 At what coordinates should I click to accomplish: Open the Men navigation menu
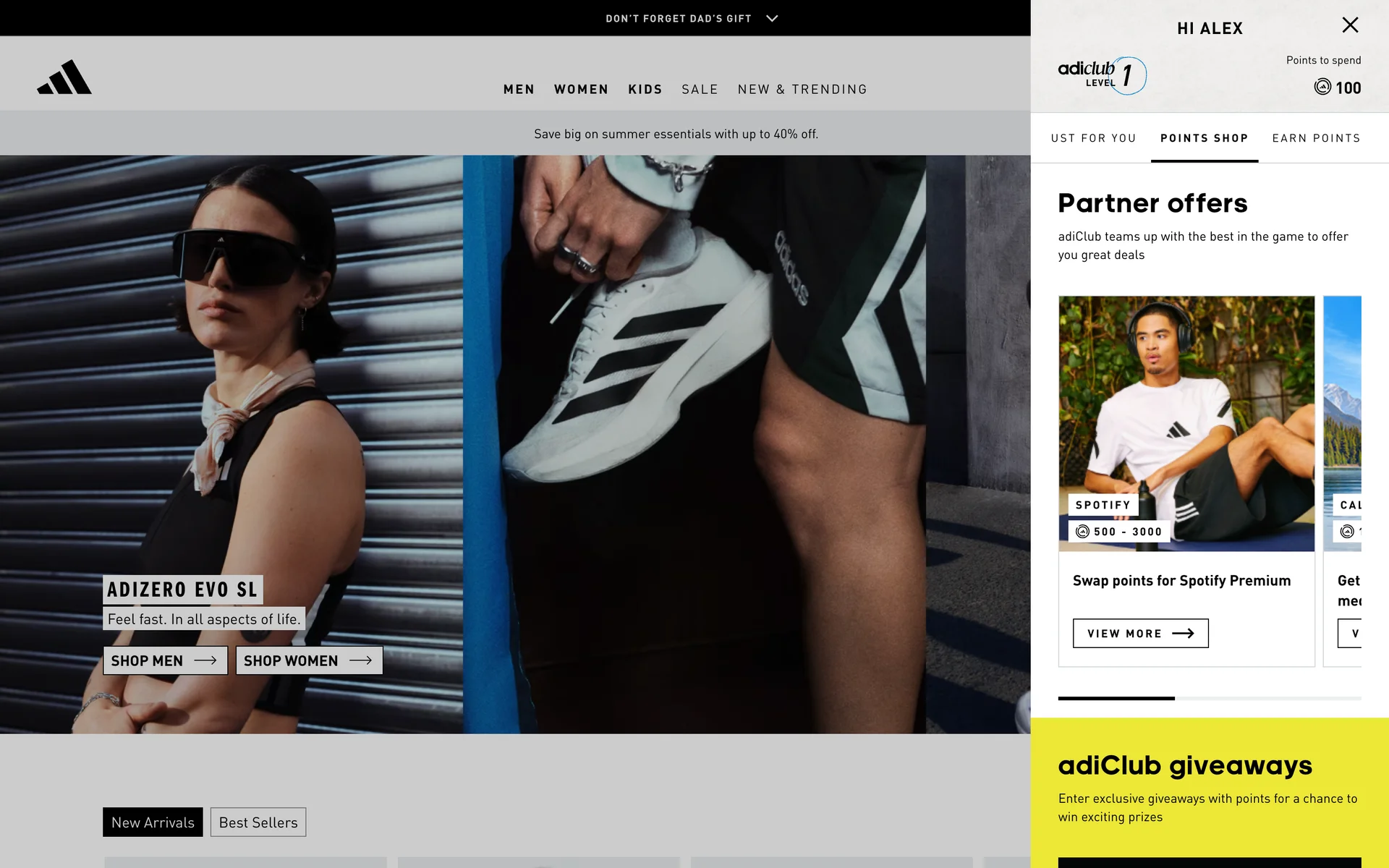click(519, 89)
